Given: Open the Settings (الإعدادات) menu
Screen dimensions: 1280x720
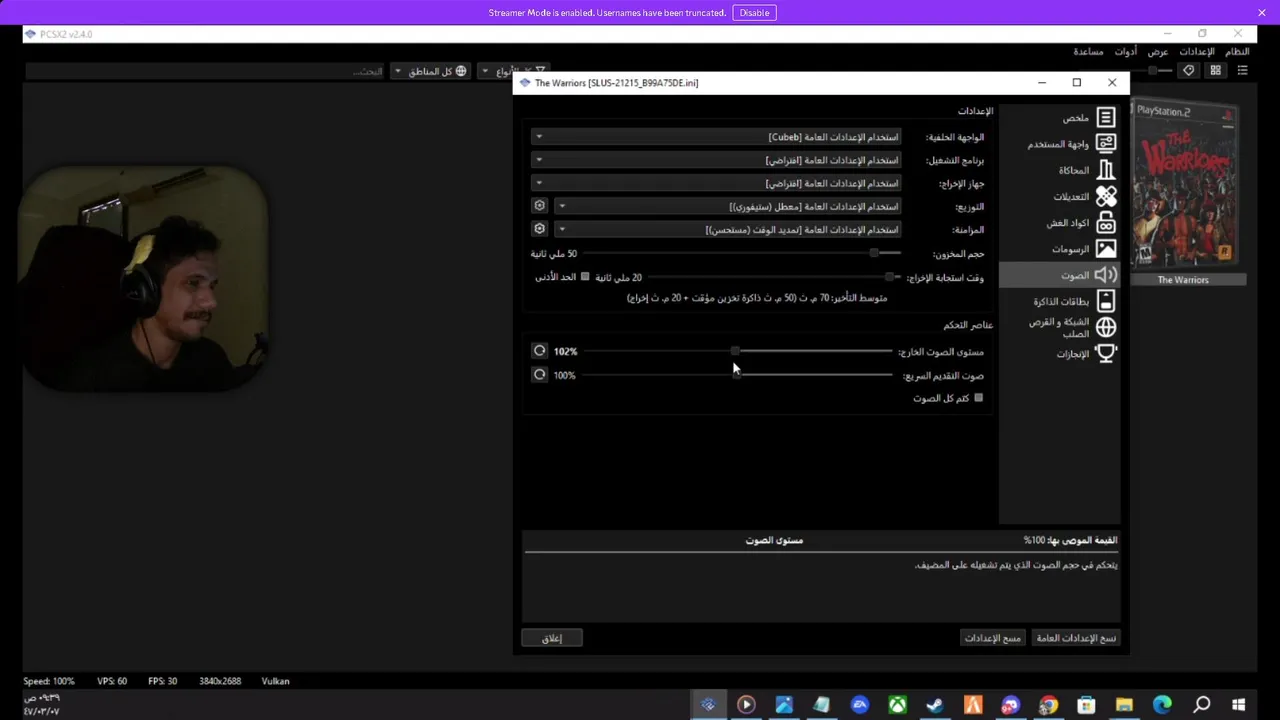Looking at the screenshot, I should click(x=1197, y=51).
